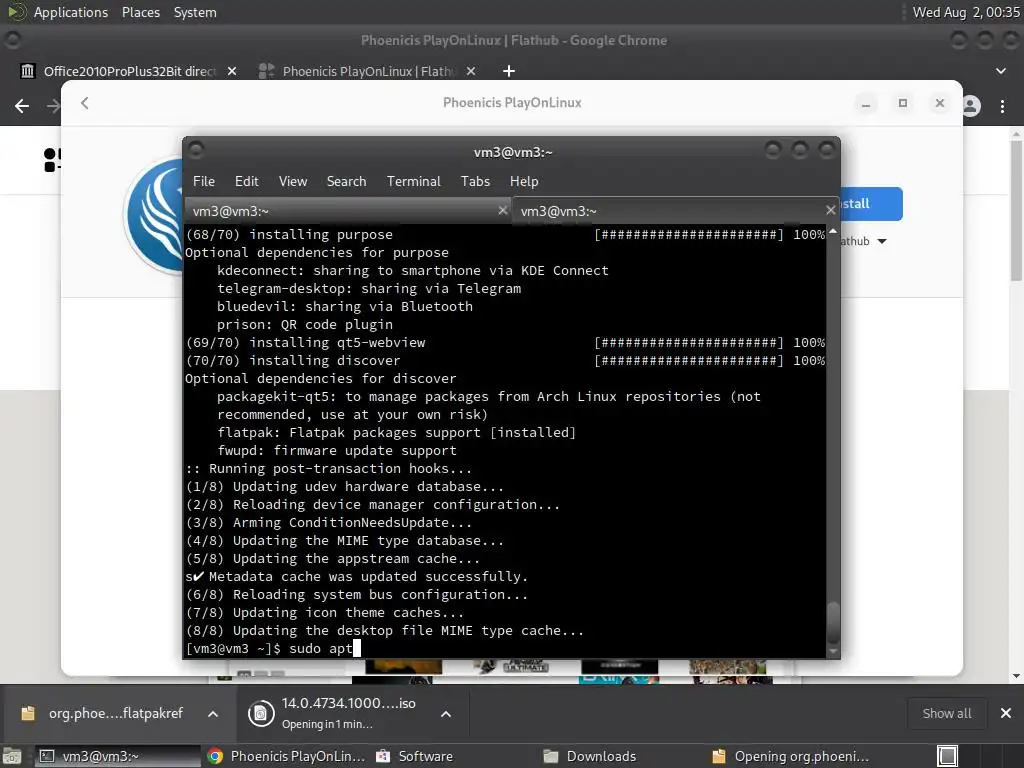
Task: Switch to Opening org.phoeni... taskbar item
Action: click(792, 756)
